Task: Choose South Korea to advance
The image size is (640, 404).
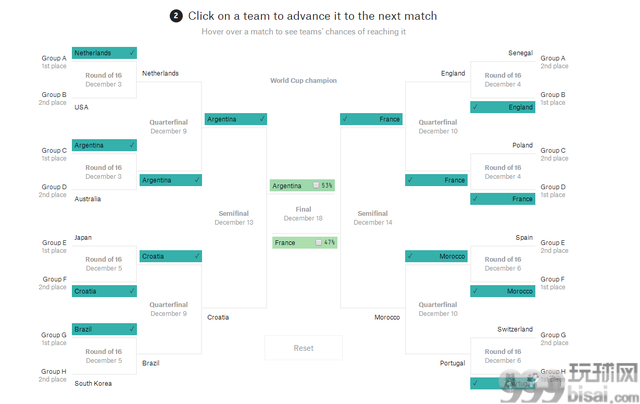Action: tap(104, 383)
